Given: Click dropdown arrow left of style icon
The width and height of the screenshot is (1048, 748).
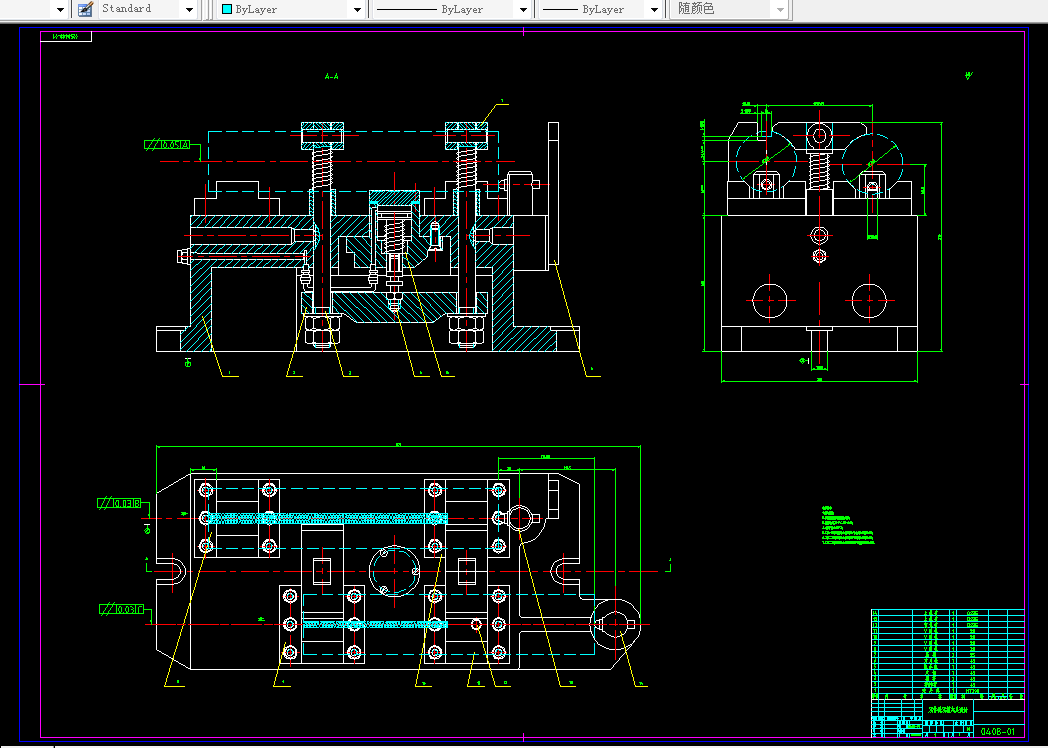Looking at the screenshot, I should click(59, 9).
